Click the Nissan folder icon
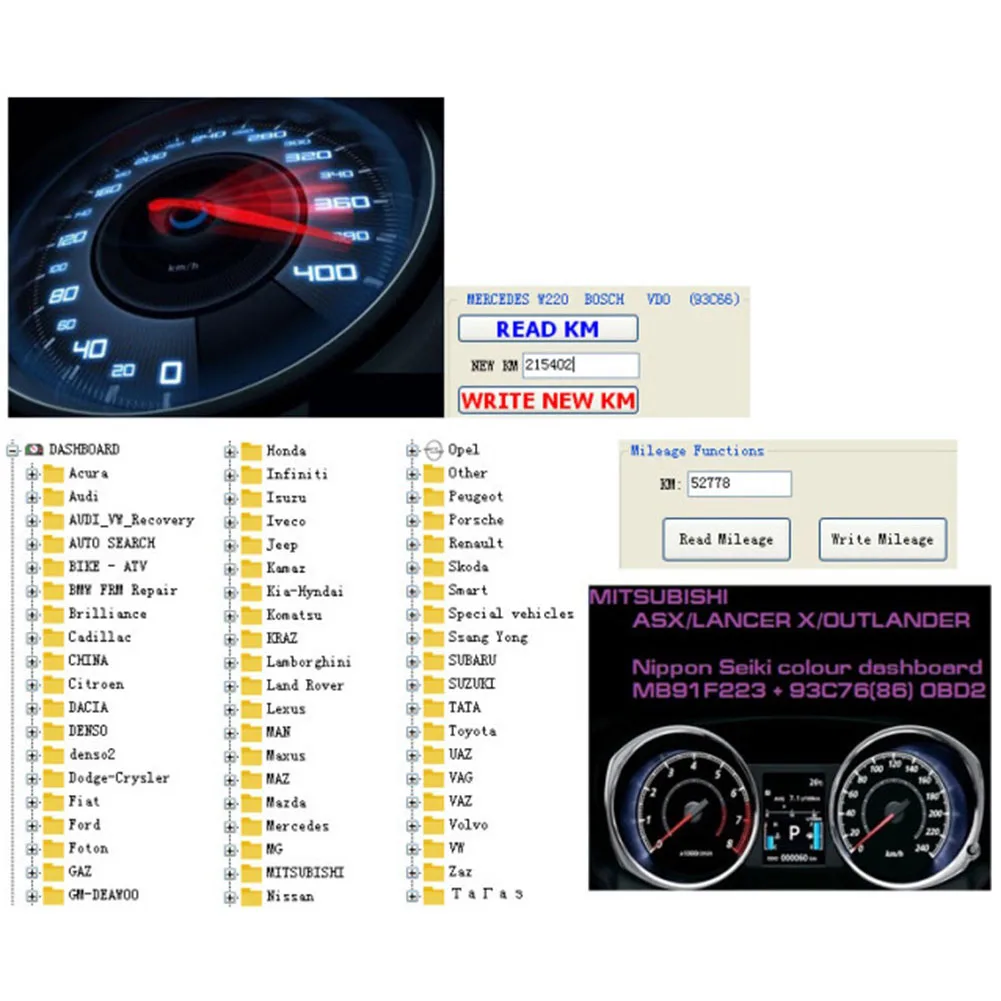This screenshot has height=1001, width=1001. point(252,897)
